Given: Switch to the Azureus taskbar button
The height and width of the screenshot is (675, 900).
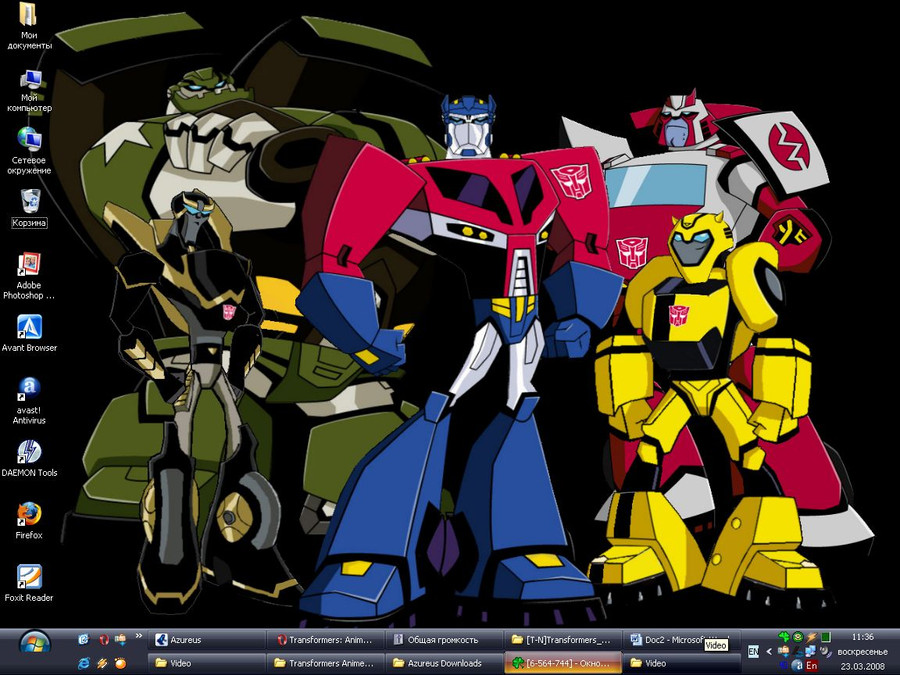Looking at the screenshot, I should (x=207, y=639).
